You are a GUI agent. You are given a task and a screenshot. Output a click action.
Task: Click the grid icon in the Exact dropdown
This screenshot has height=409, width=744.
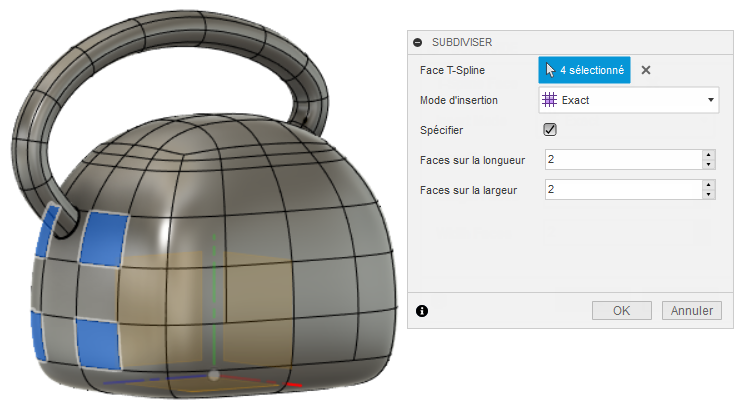(549, 100)
